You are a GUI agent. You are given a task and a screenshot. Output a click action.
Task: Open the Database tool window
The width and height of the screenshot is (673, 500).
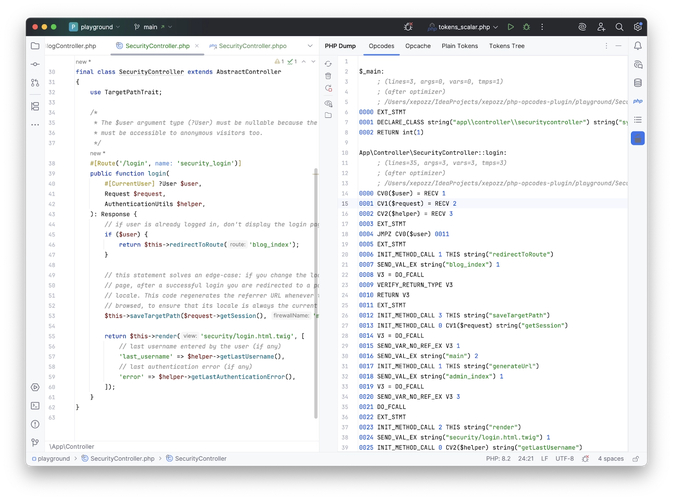click(638, 83)
